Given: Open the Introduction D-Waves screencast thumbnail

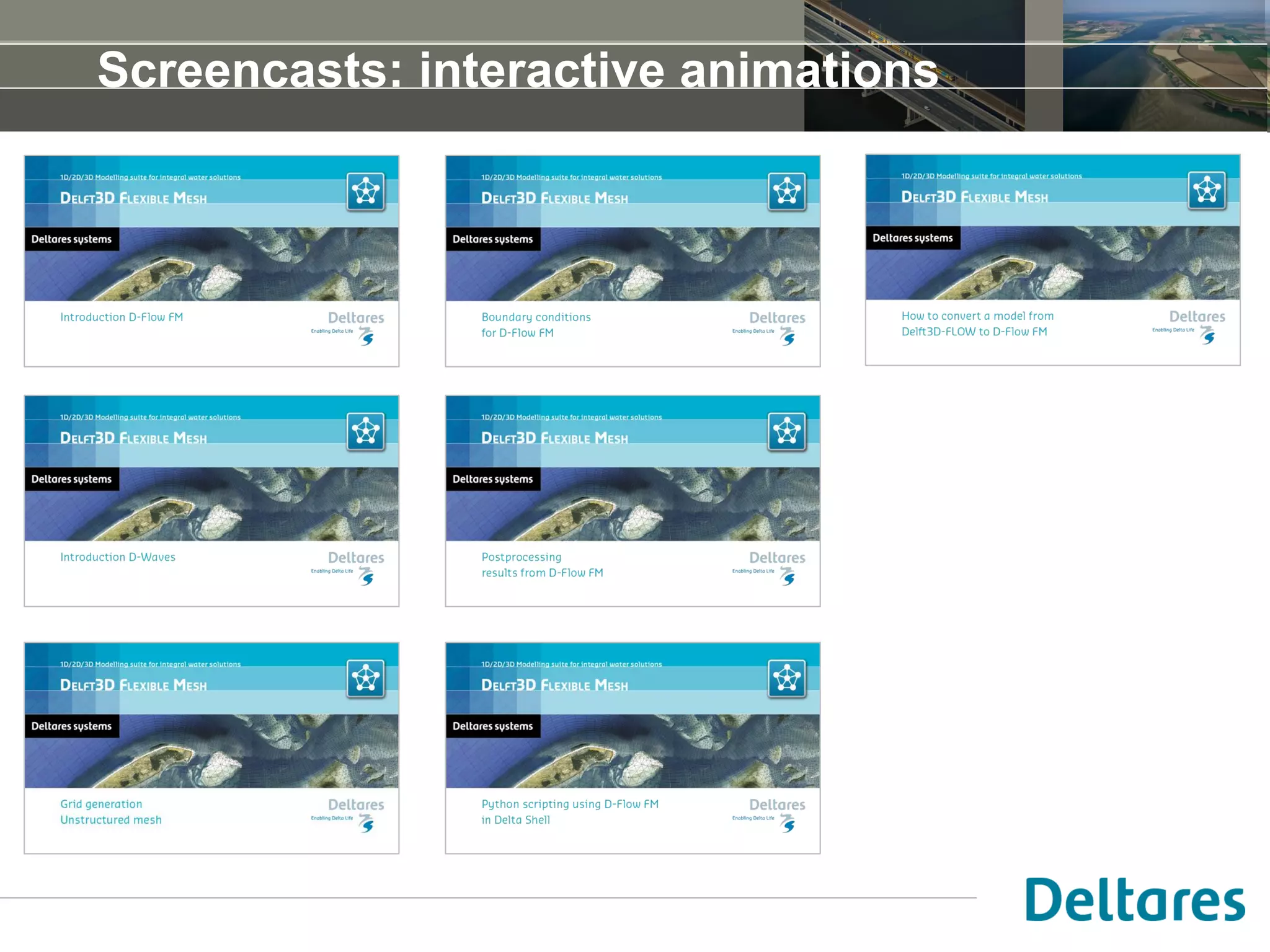Looking at the screenshot, I should 211,501.
